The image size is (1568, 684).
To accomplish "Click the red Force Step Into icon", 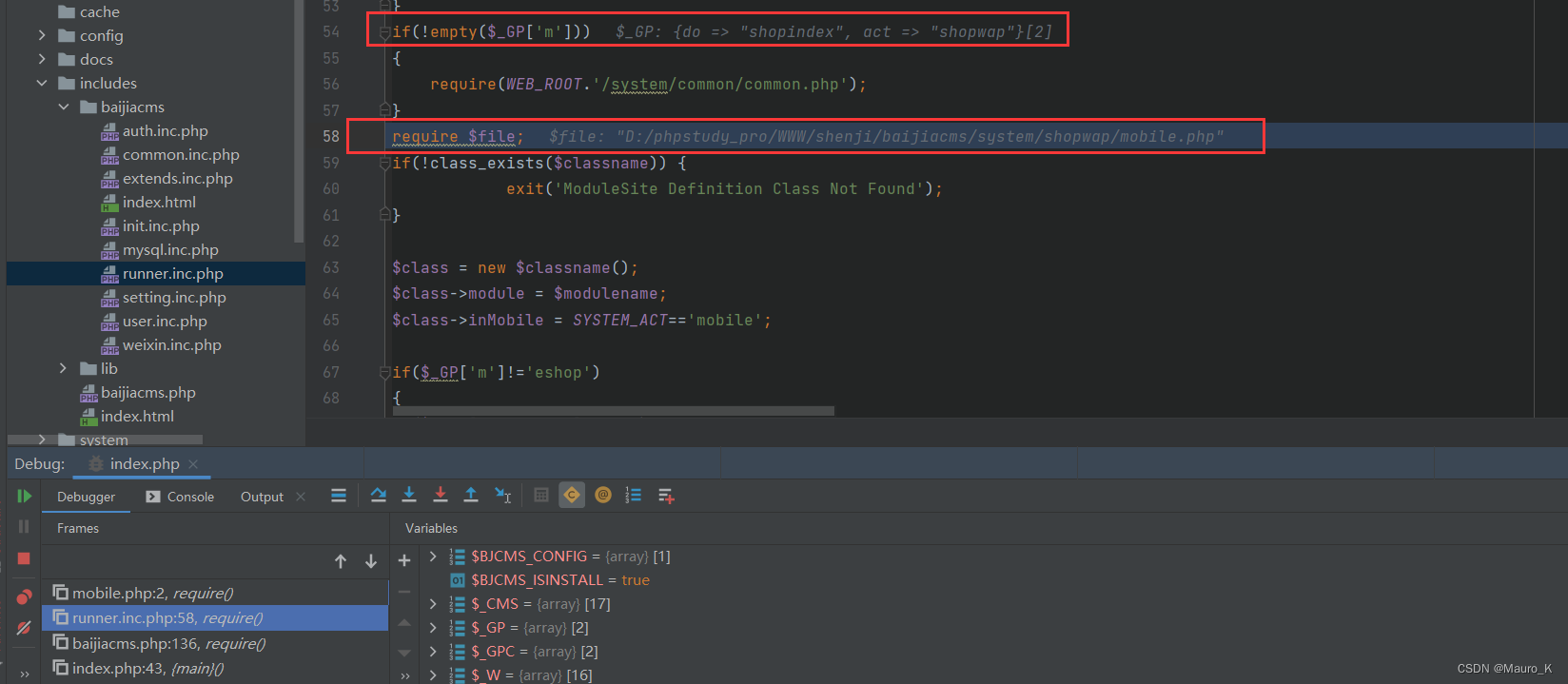I will point(440,495).
